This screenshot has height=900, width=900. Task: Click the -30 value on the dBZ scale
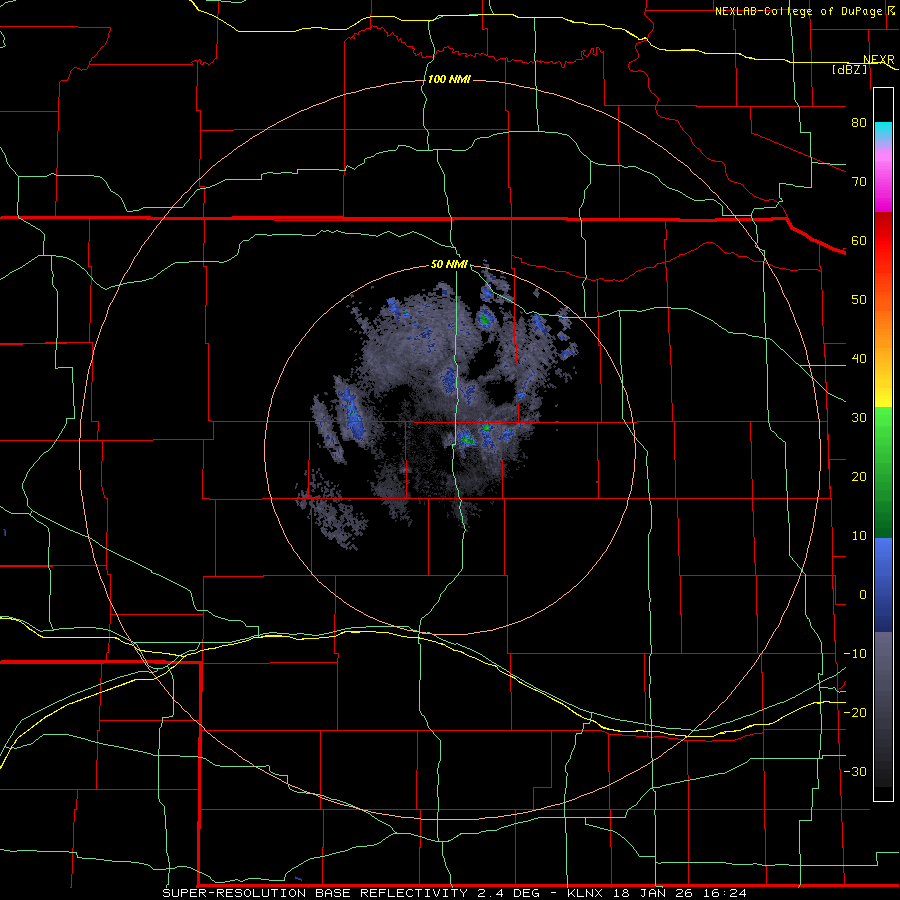tap(855, 772)
